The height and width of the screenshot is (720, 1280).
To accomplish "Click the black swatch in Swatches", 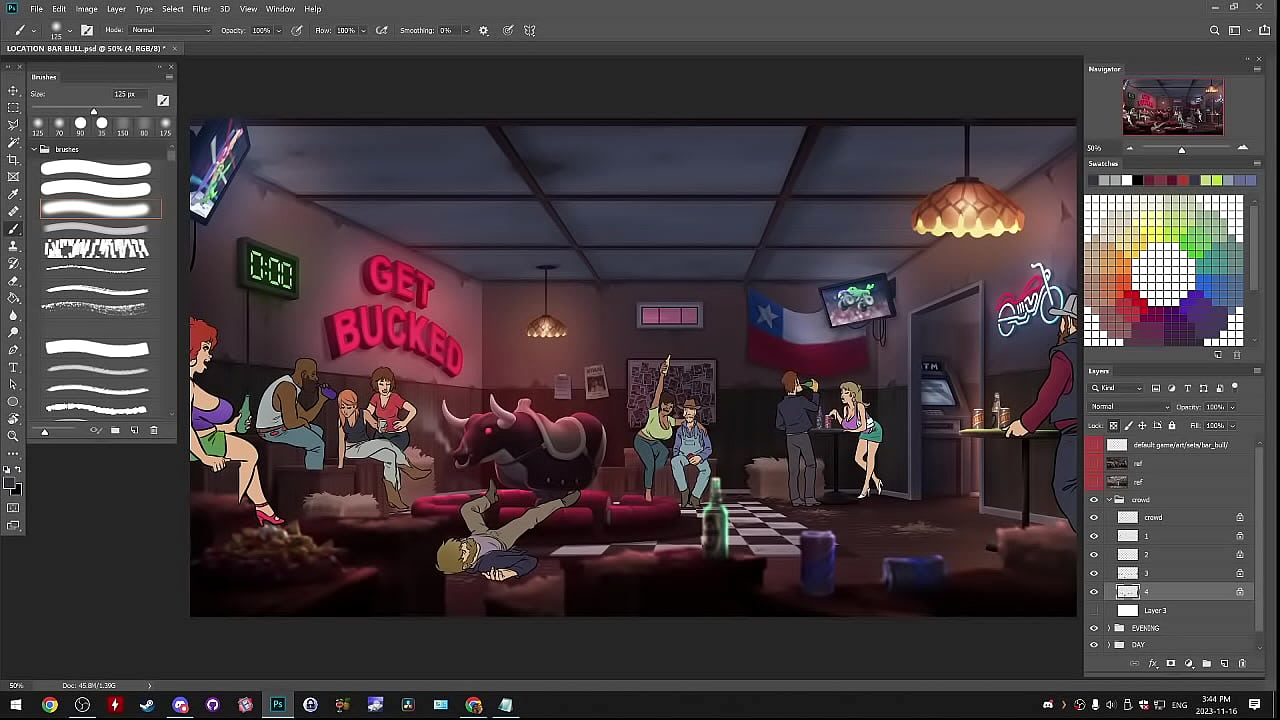I will [x=1138, y=180].
